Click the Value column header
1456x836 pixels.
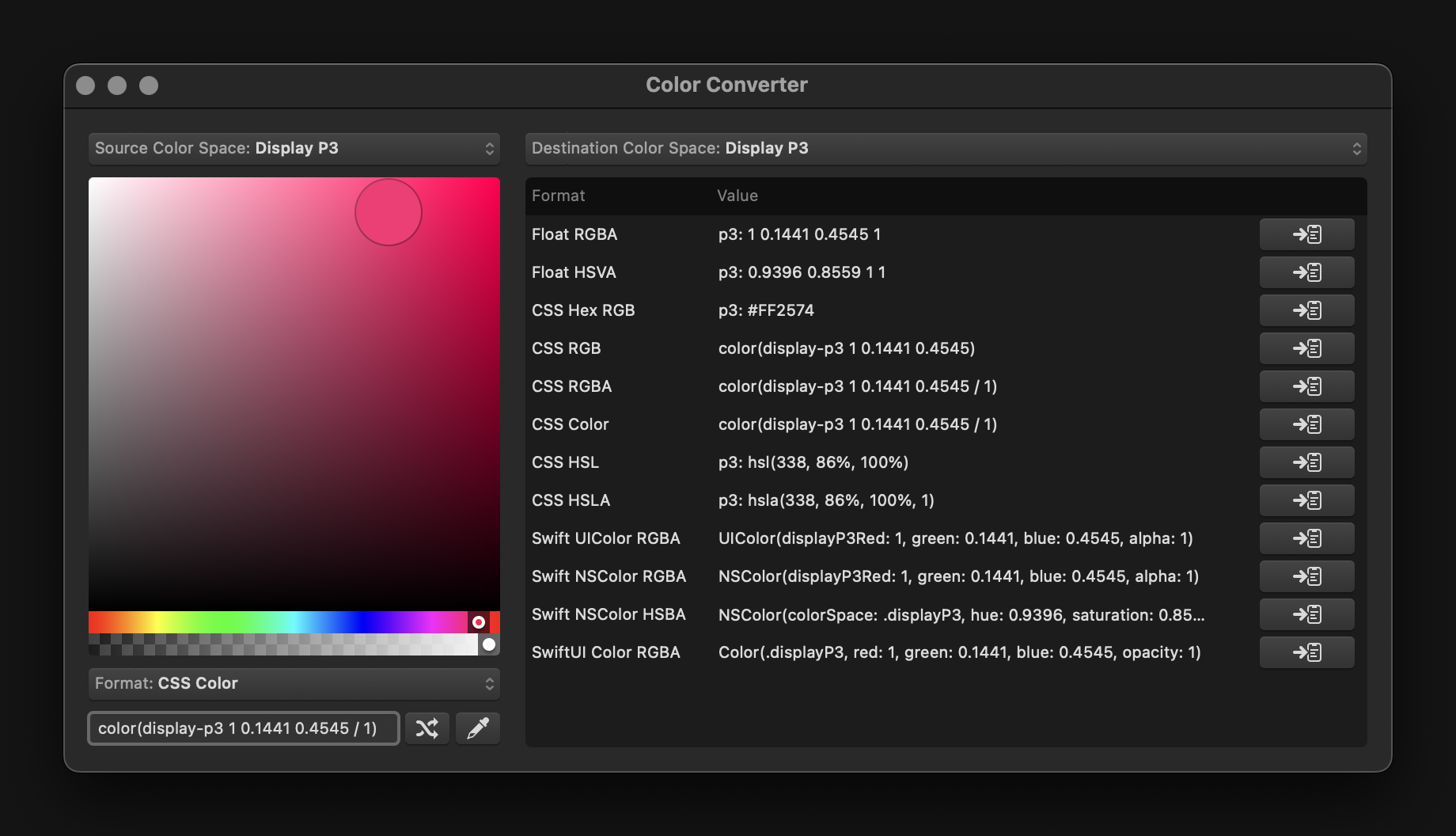pos(737,196)
